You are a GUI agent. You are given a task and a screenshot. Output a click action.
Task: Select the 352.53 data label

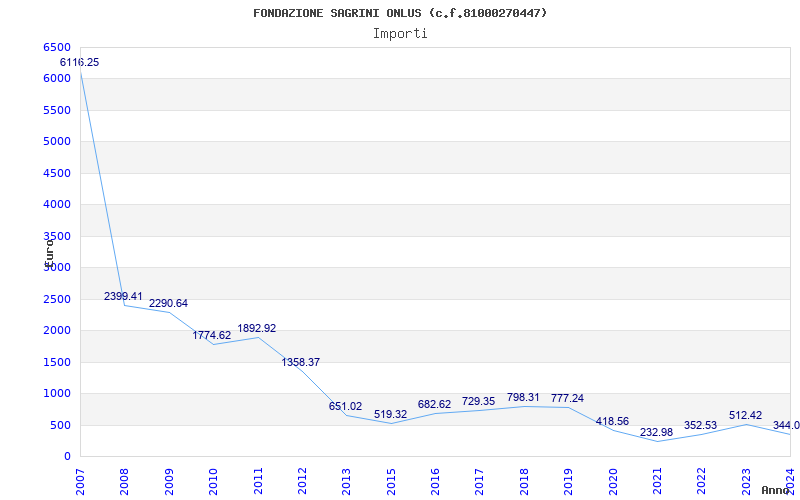[x=701, y=426]
